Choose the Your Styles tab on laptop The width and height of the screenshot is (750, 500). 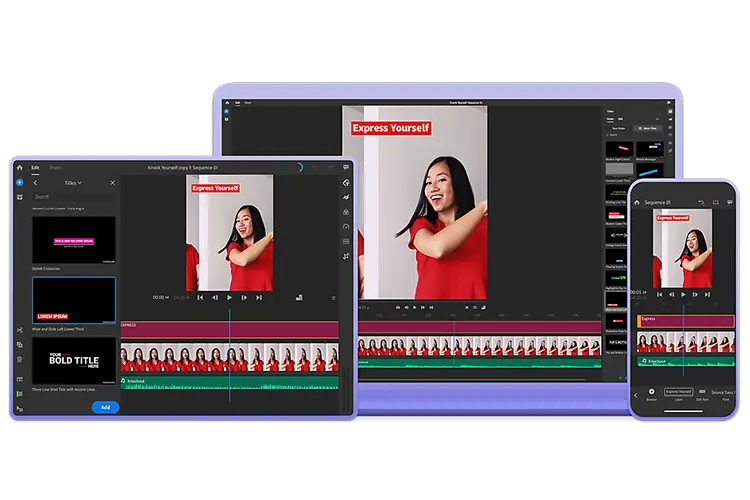[619, 128]
